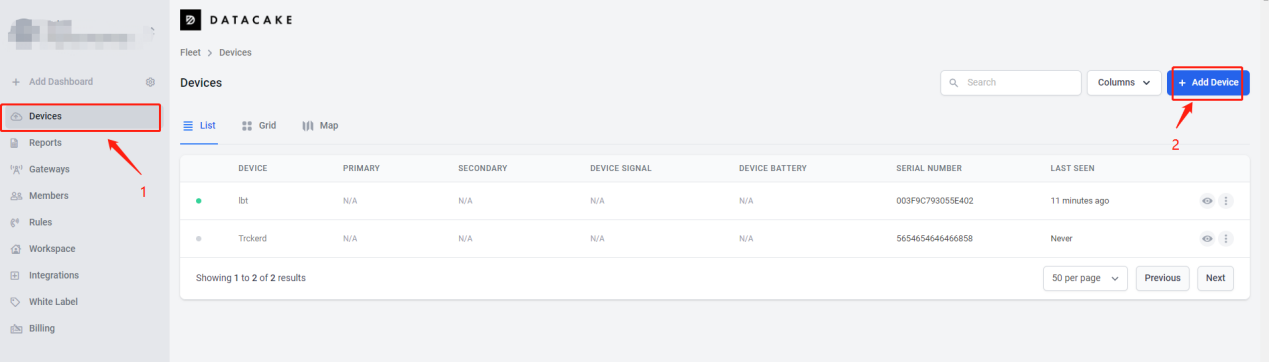The image size is (1269, 362).
Task: Click the search magnifier icon
Action: [954, 83]
